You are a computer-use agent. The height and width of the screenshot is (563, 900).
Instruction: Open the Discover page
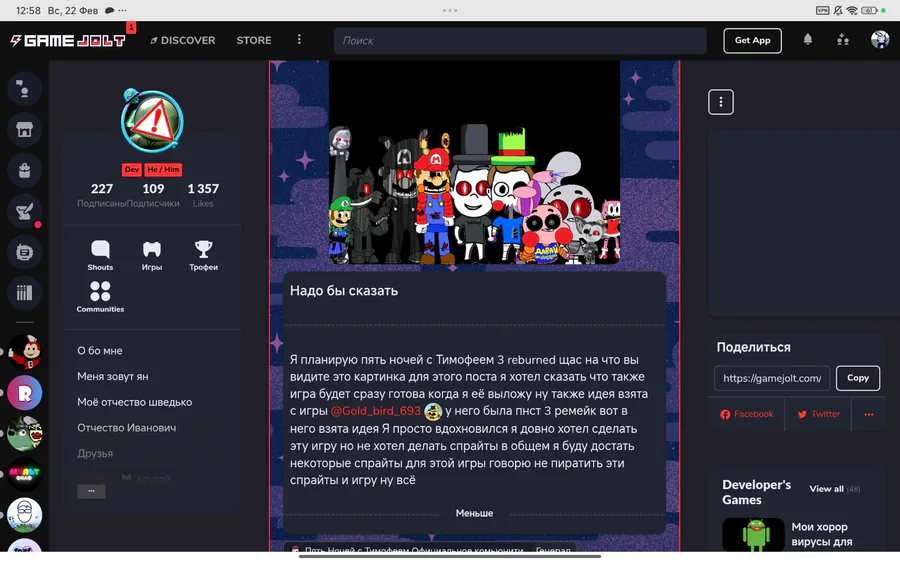tap(183, 40)
